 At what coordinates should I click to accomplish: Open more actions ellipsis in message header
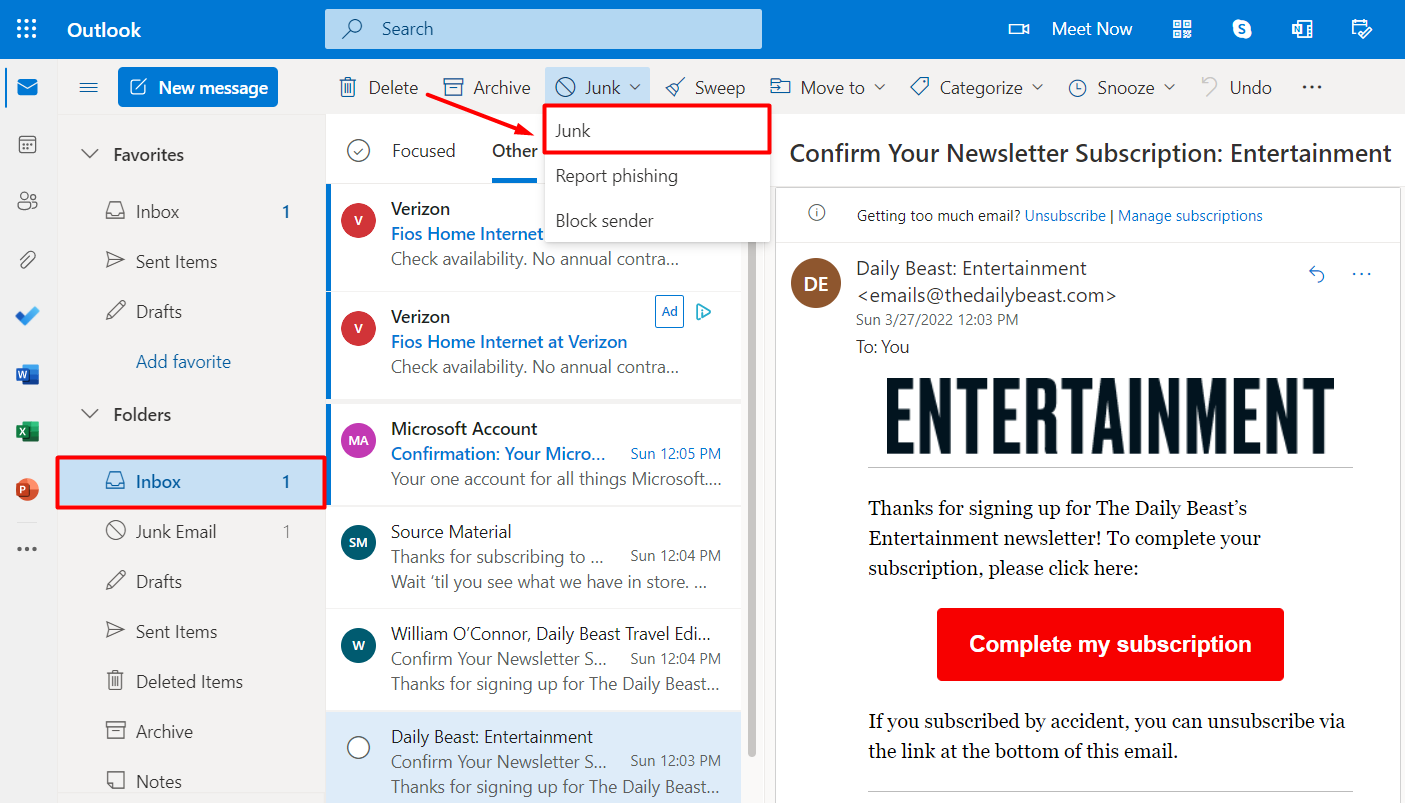pos(1361,274)
